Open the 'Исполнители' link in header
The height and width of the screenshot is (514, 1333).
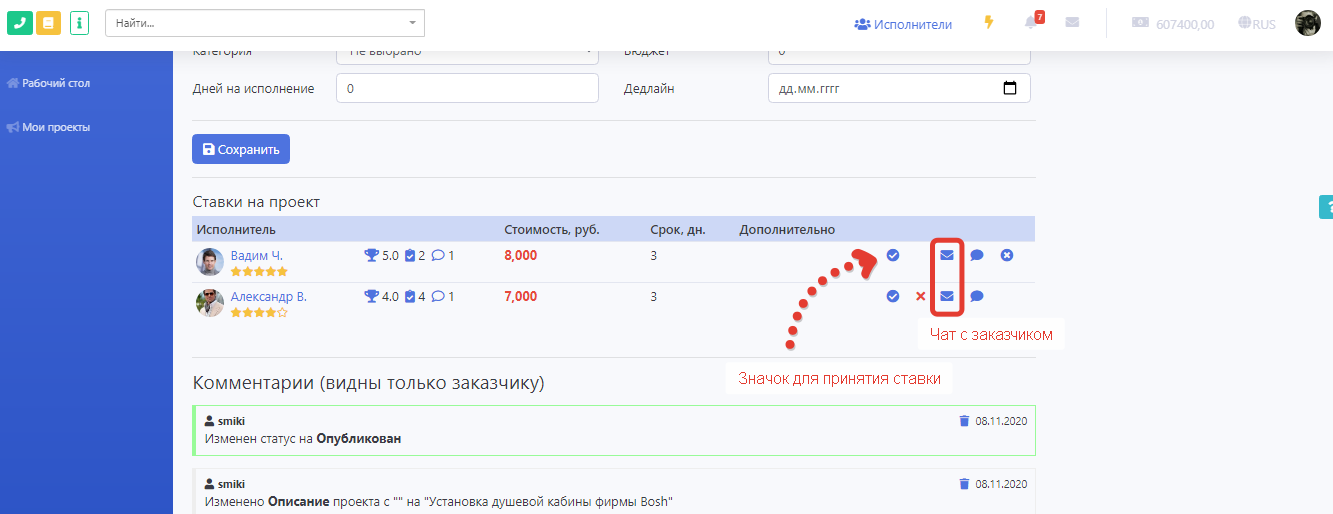[x=903, y=24]
